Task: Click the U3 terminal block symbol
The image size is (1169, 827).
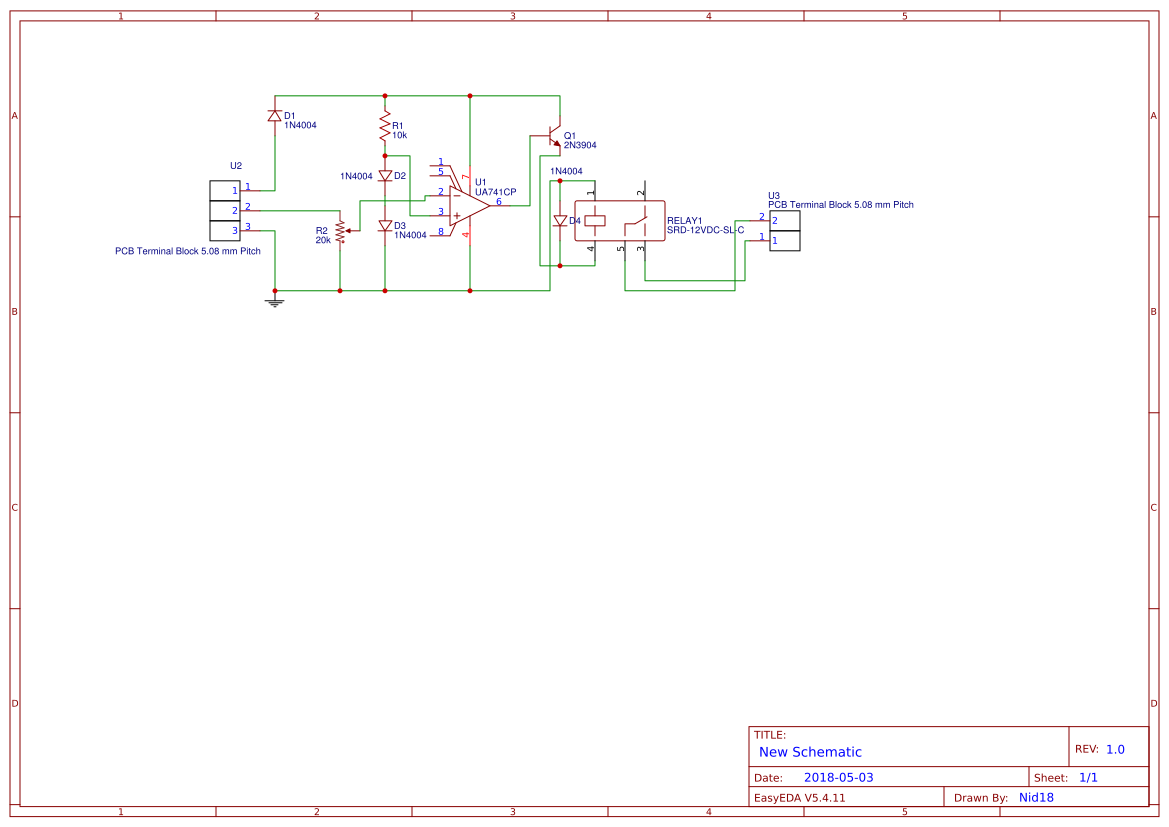Action: click(784, 230)
